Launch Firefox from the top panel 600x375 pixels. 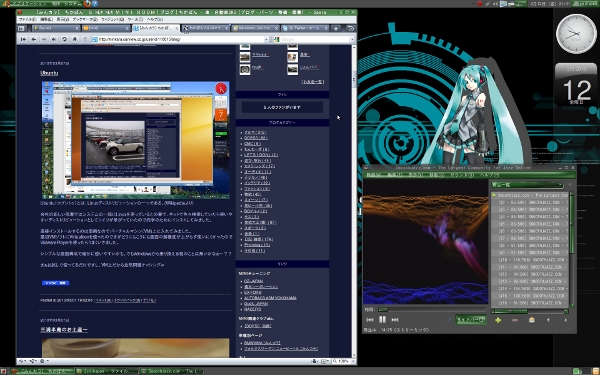coord(87,4)
